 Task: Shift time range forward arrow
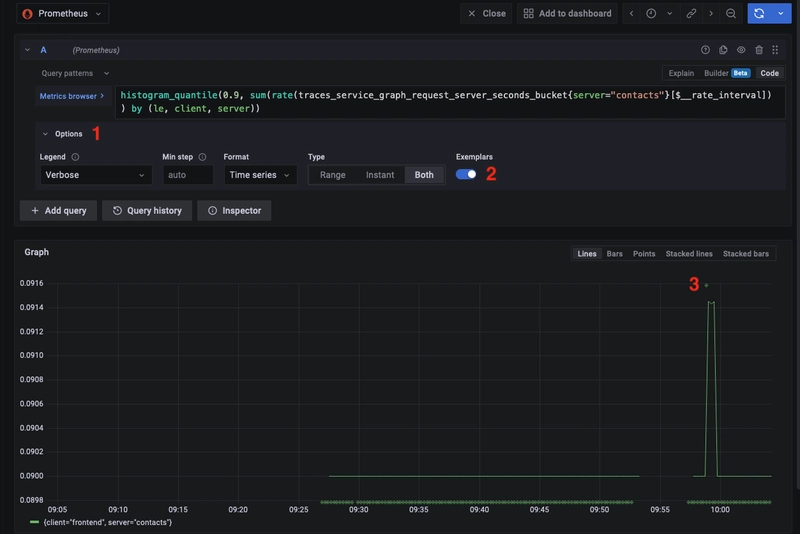pyautogui.click(x=711, y=14)
